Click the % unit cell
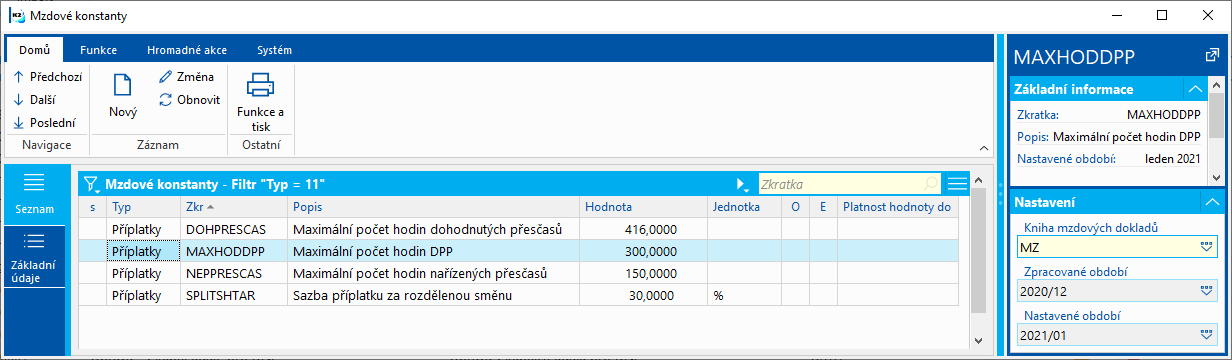1232x360 pixels. pyautogui.click(x=745, y=296)
